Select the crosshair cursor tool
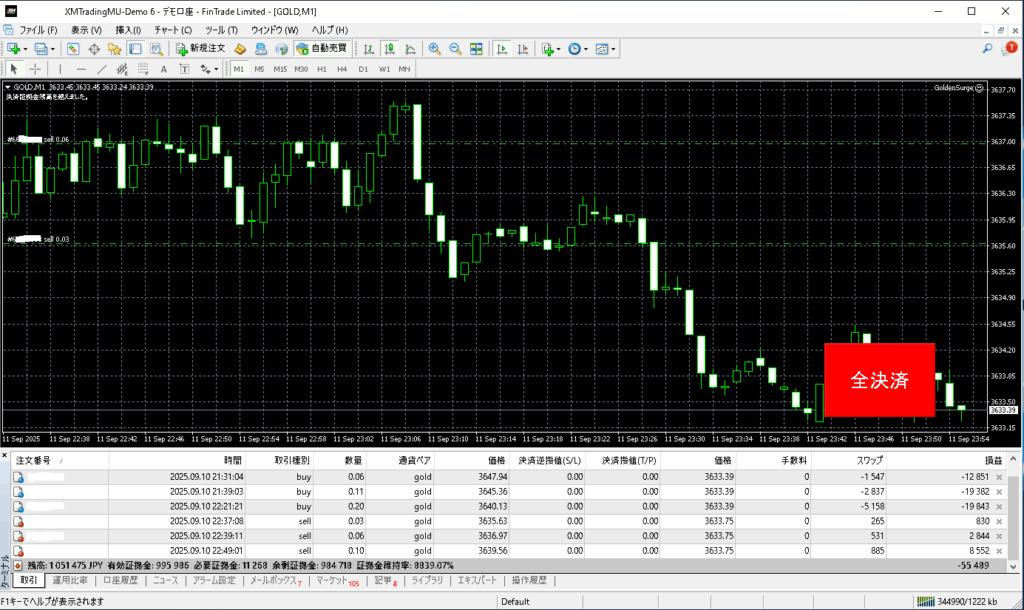This screenshot has height=610, width=1024. (x=36, y=69)
